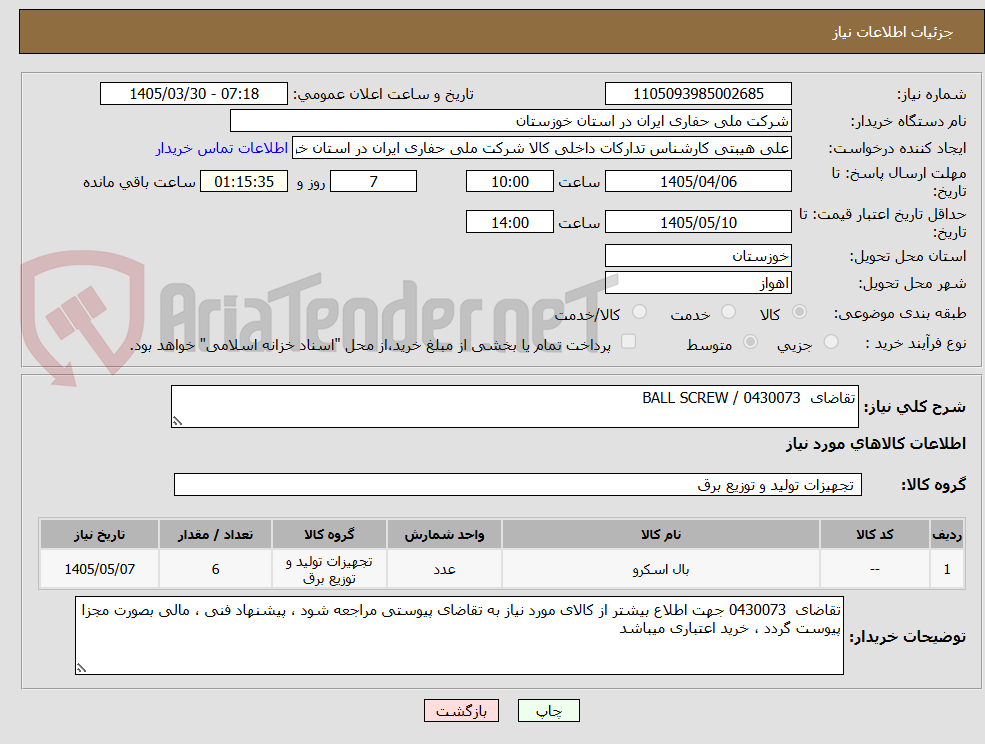Click the response deadline date 1405/04/06

coord(698,182)
